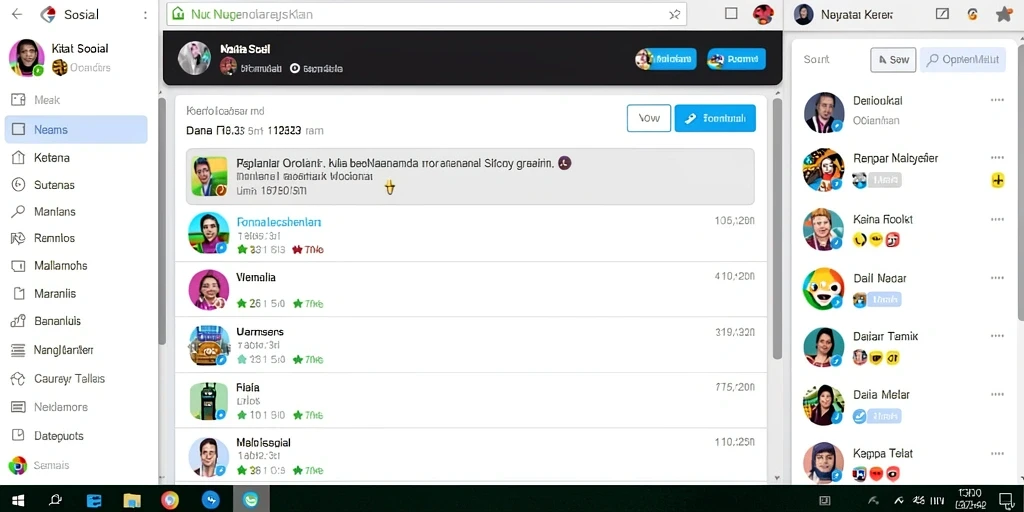Open the Vlemalia list row

(x=470, y=289)
